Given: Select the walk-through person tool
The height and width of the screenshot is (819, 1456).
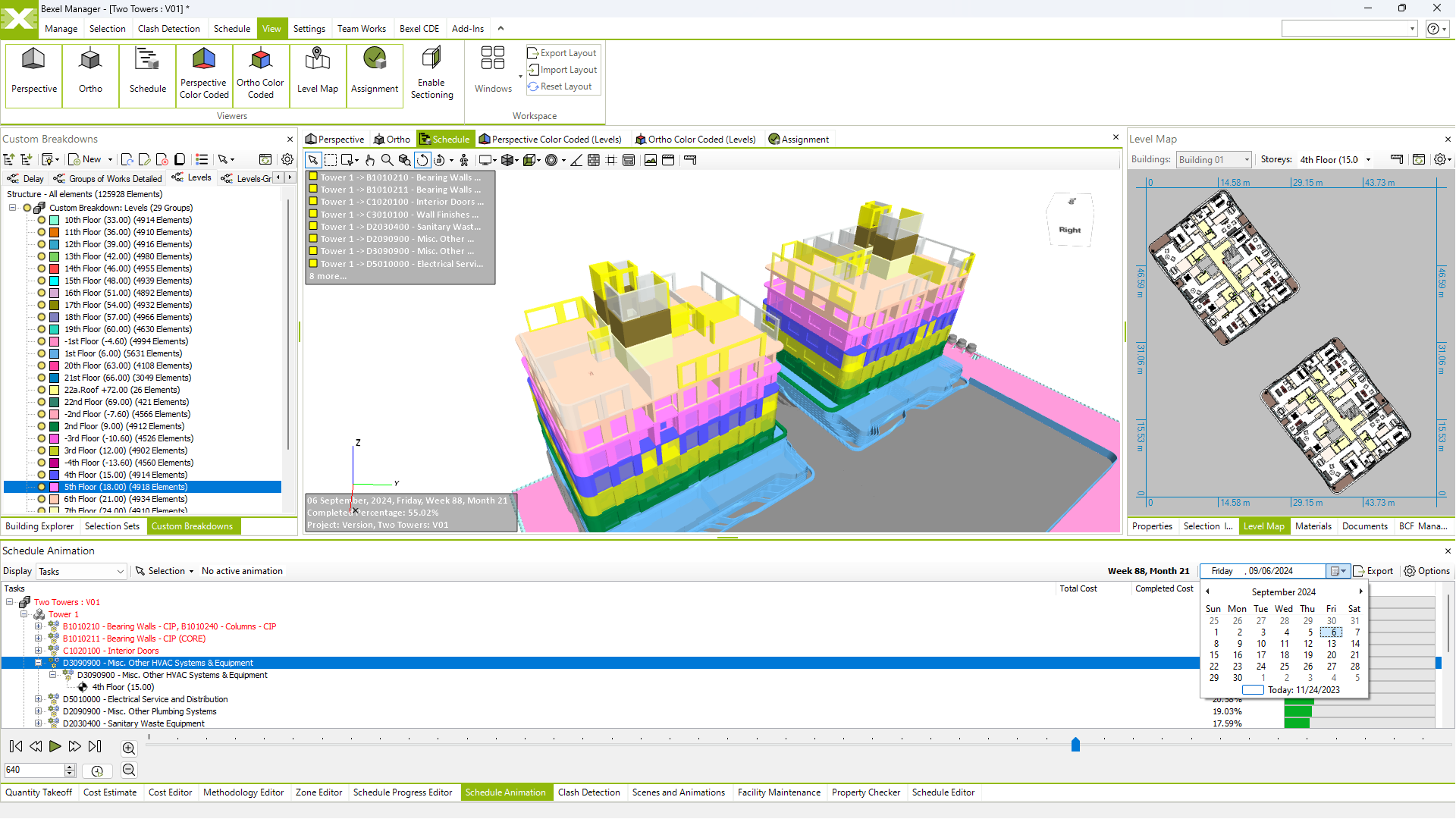Looking at the screenshot, I should 465,160.
